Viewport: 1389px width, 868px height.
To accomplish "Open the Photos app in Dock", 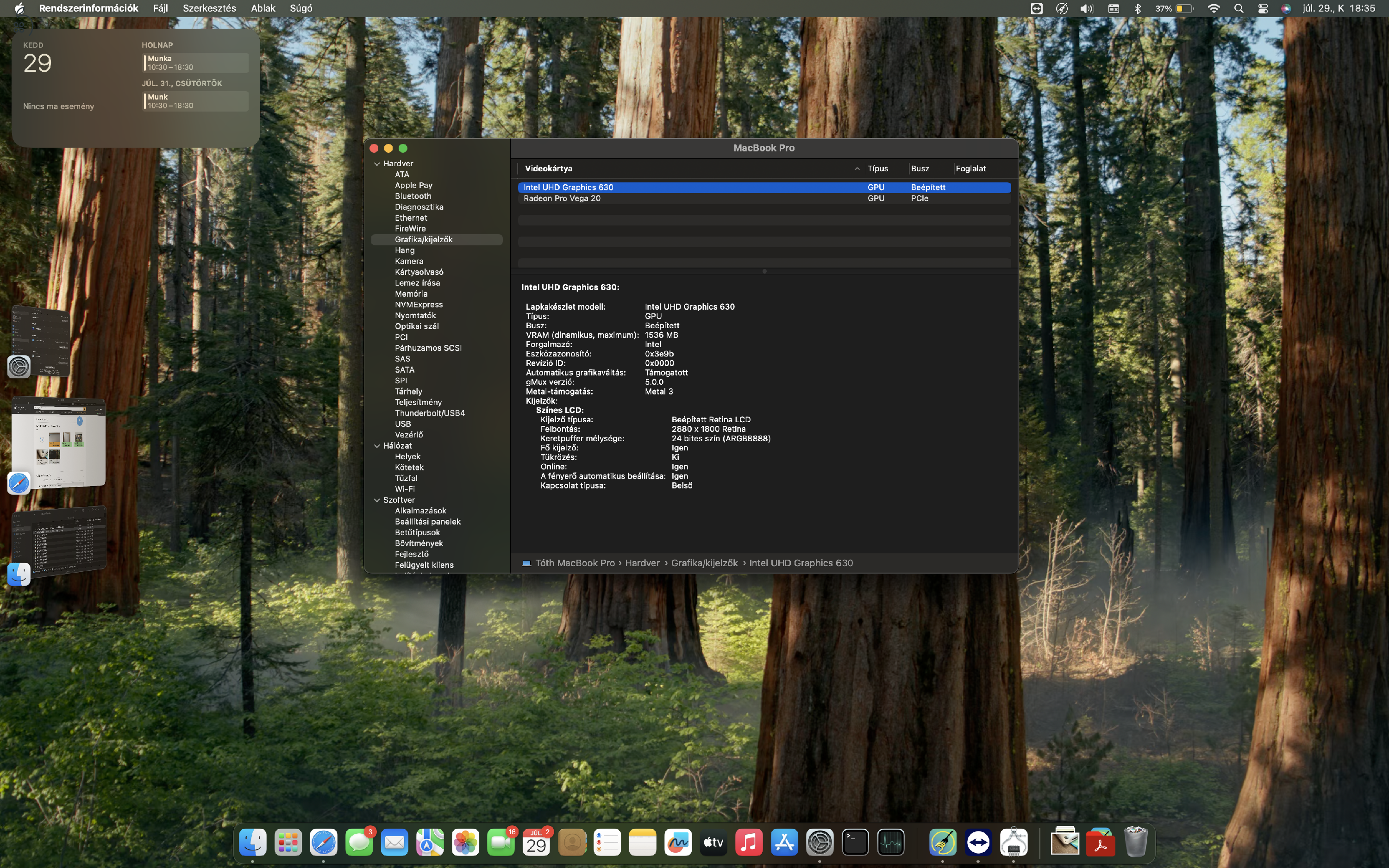I will click(465, 842).
